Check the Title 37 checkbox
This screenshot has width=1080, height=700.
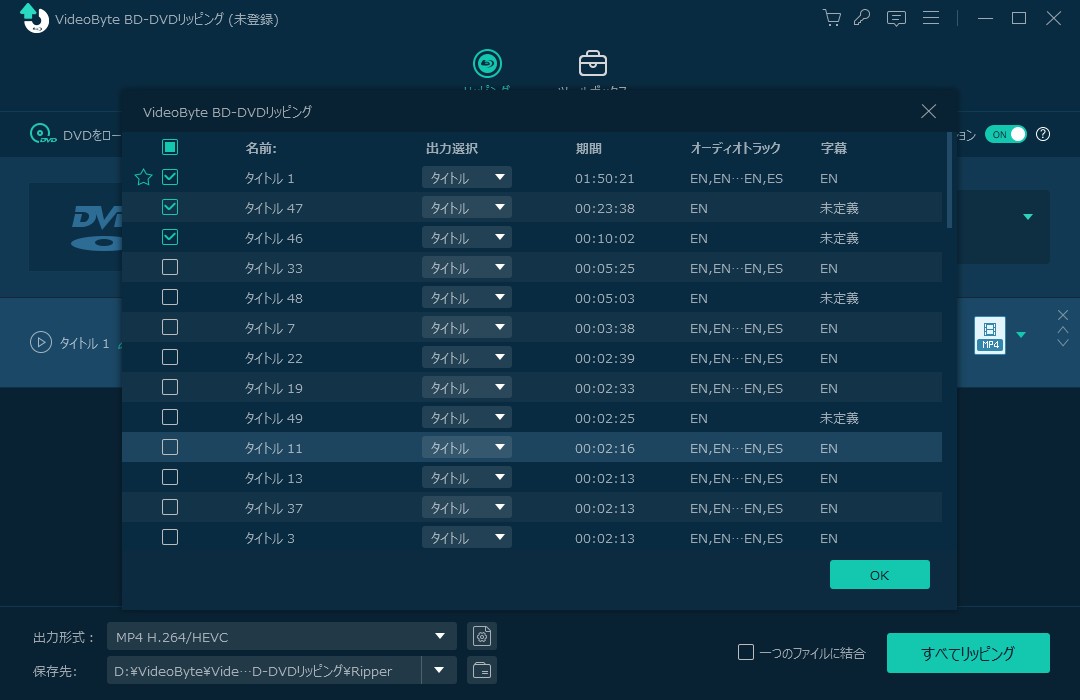click(x=170, y=507)
